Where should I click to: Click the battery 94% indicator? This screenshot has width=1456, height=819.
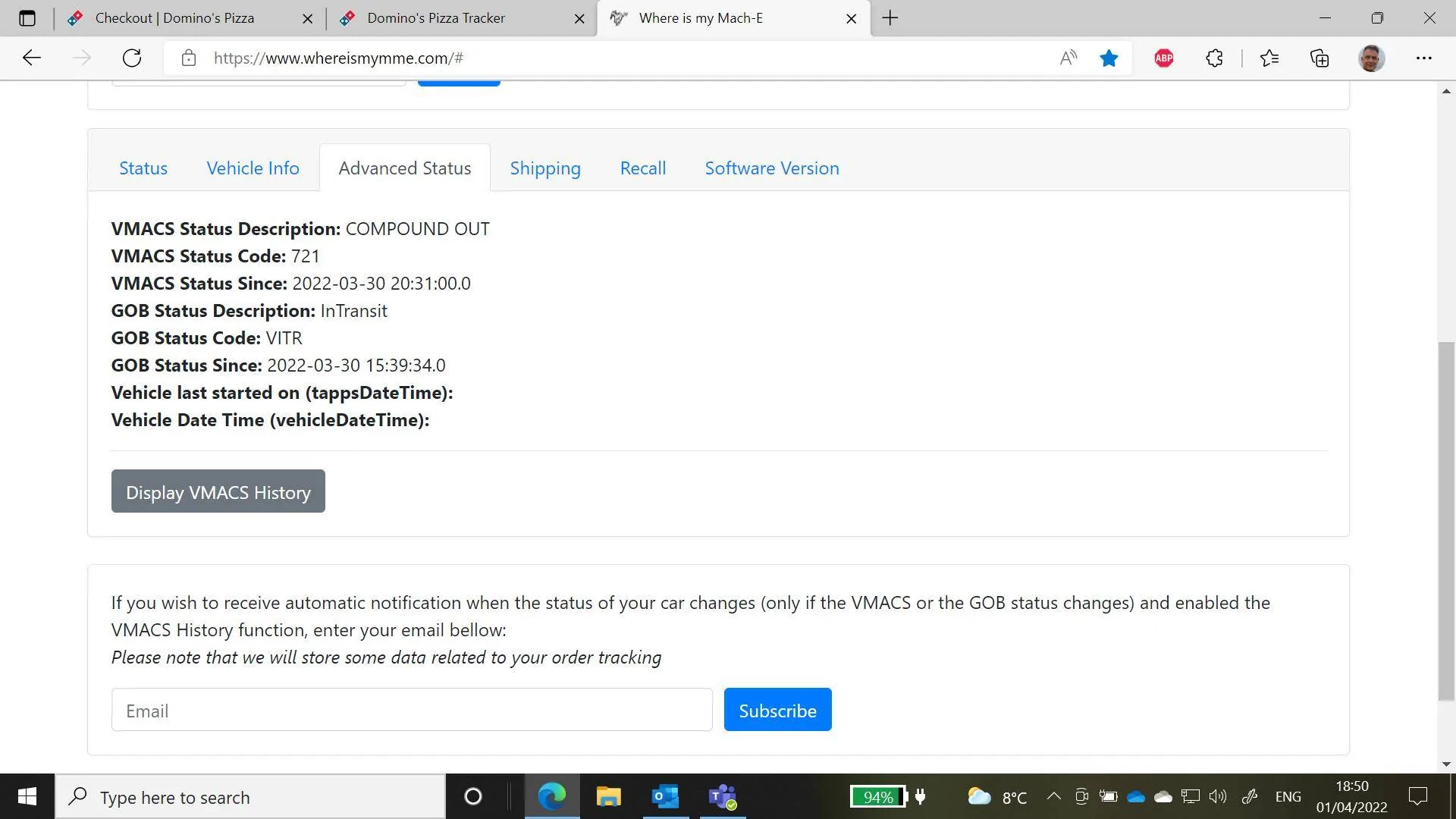(x=878, y=797)
